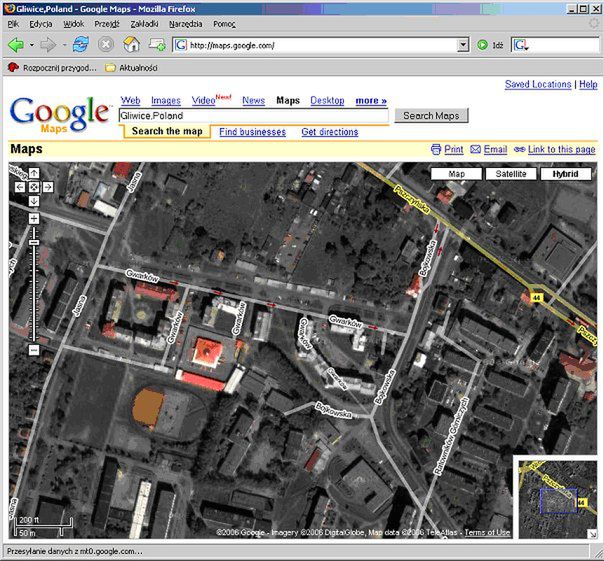Expand the more » Google services link
The image size is (604, 561).
point(371,101)
